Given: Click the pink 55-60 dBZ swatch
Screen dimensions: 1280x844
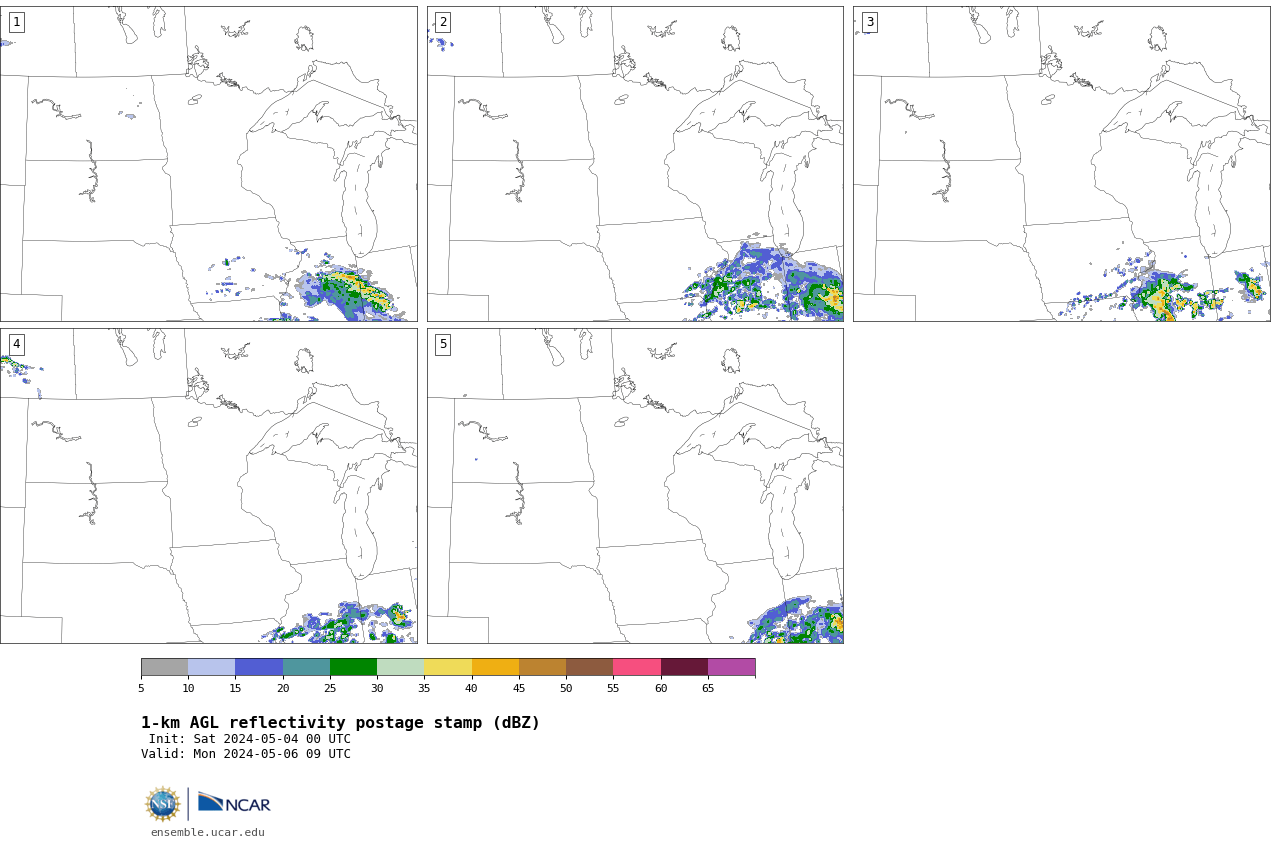Looking at the screenshot, I should tap(637, 667).
